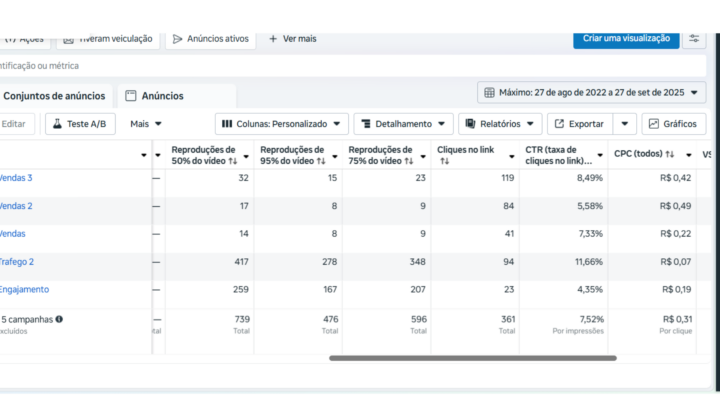This screenshot has height=405, width=720.
Task: Switch to the Anúncios tab
Action: 155,96
